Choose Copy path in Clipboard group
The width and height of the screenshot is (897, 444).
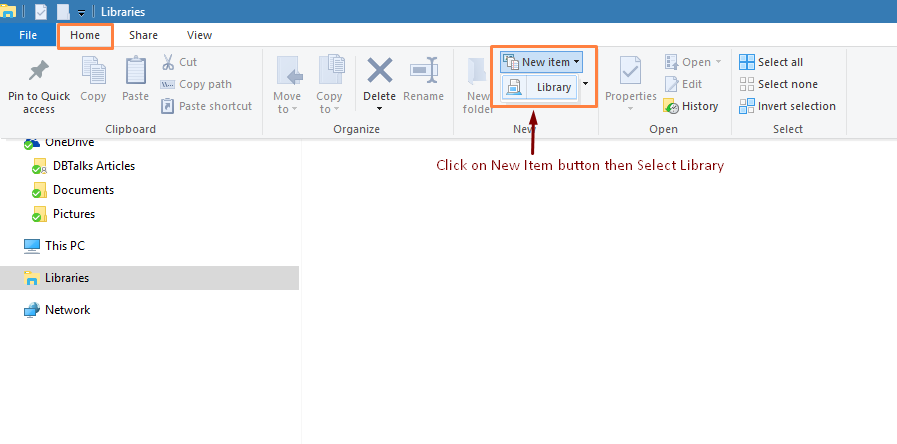pyautogui.click(x=196, y=84)
